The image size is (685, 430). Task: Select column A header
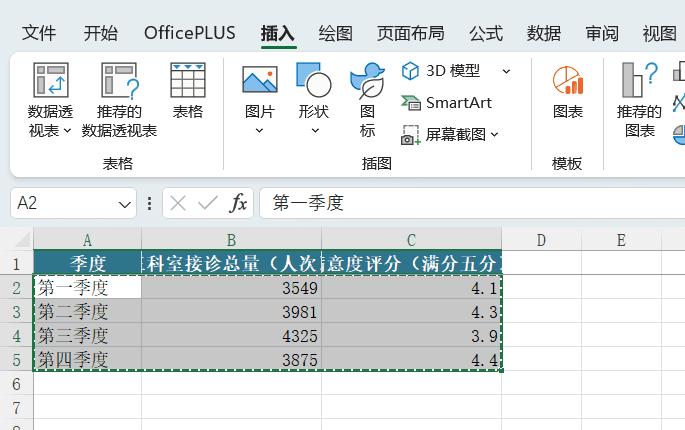click(87, 240)
